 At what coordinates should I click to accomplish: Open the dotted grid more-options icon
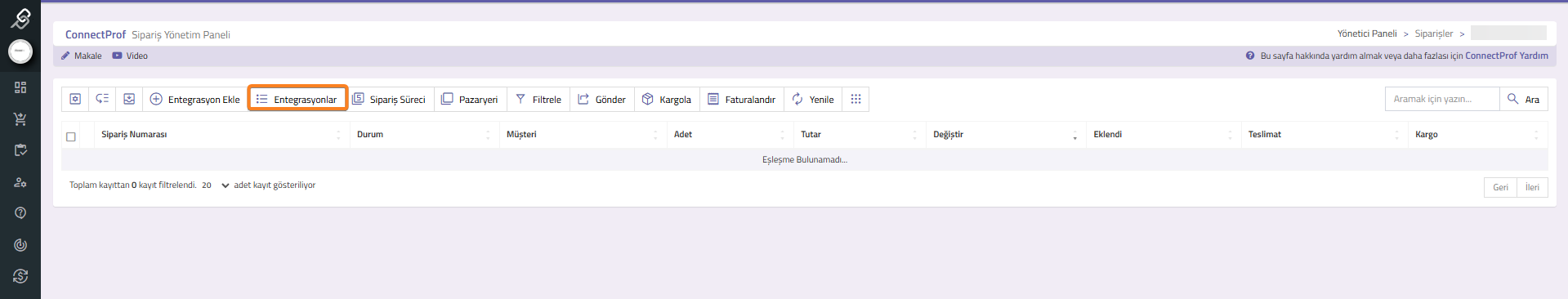tap(855, 99)
